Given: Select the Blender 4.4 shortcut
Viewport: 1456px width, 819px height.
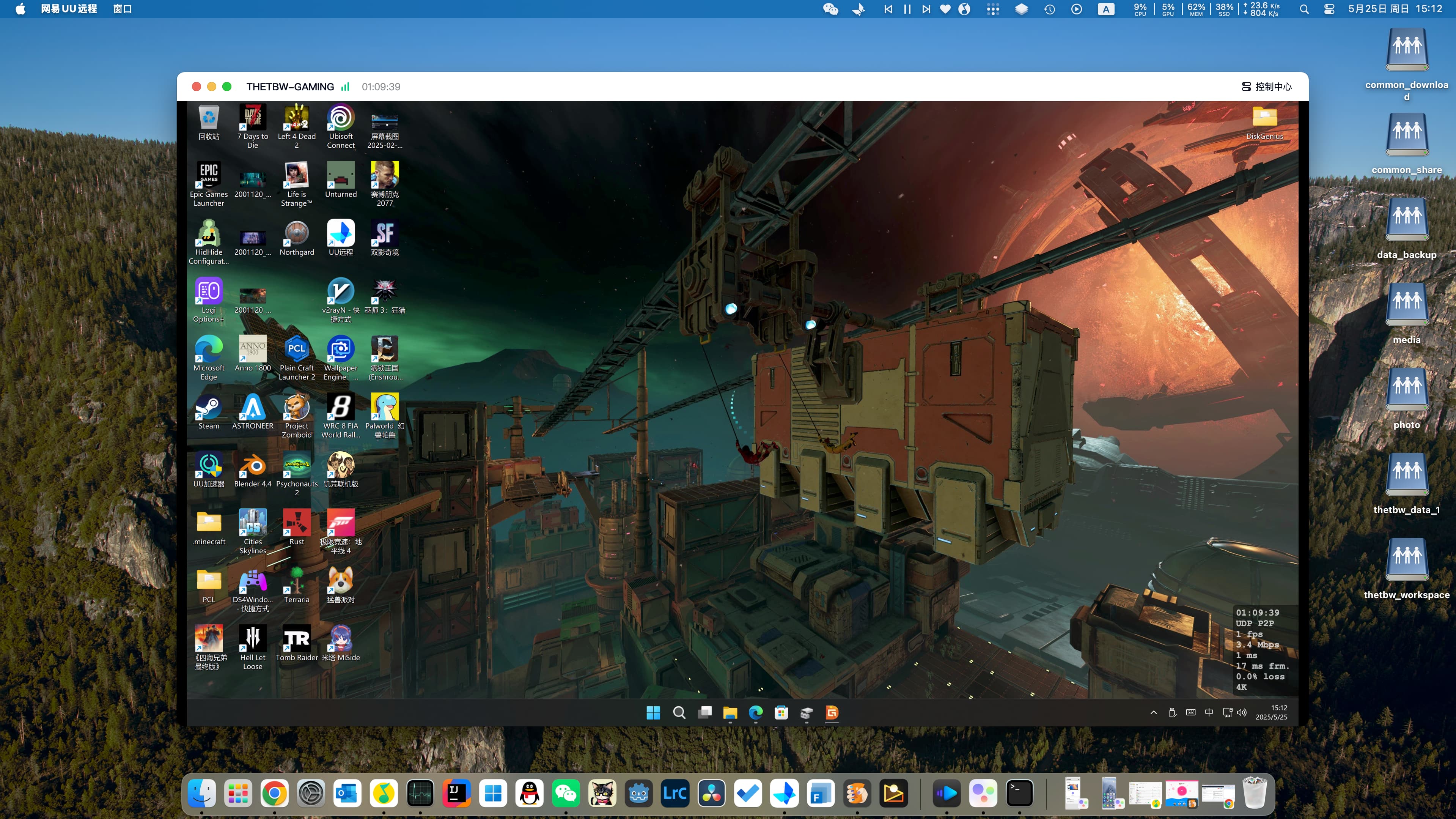Looking at the screenshot, I should [x=253, y=470].
